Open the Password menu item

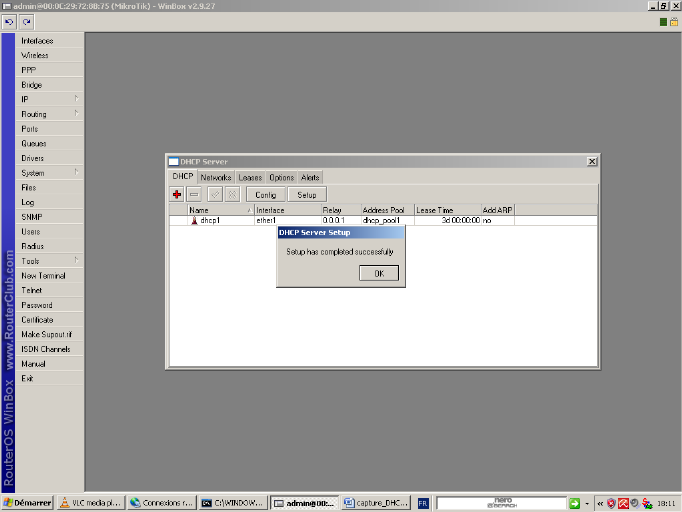[x=49, y=305]
